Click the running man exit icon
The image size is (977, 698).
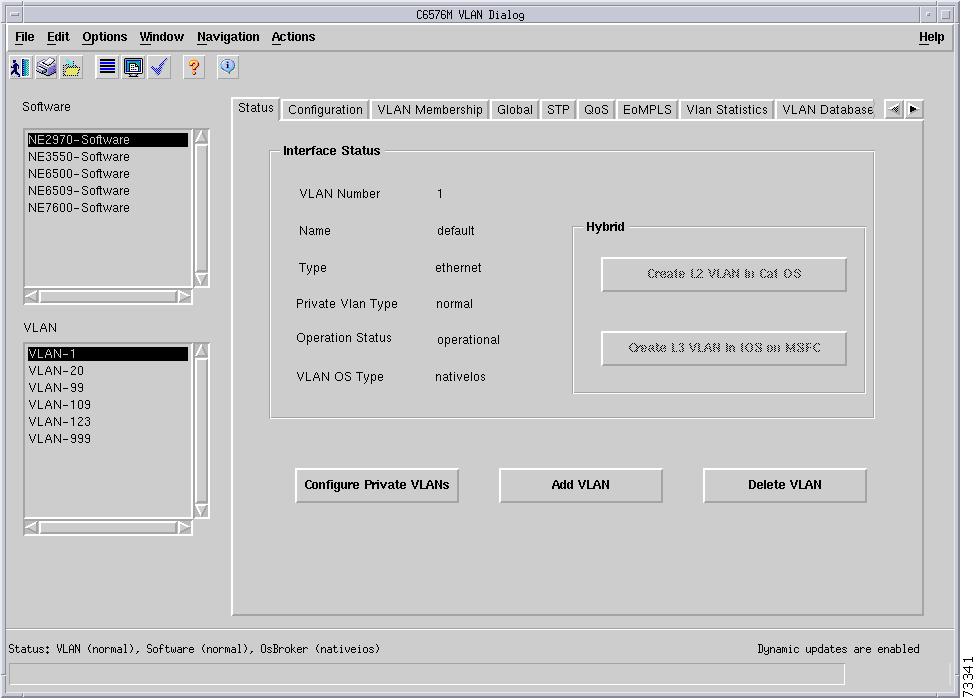click(21, 67)
